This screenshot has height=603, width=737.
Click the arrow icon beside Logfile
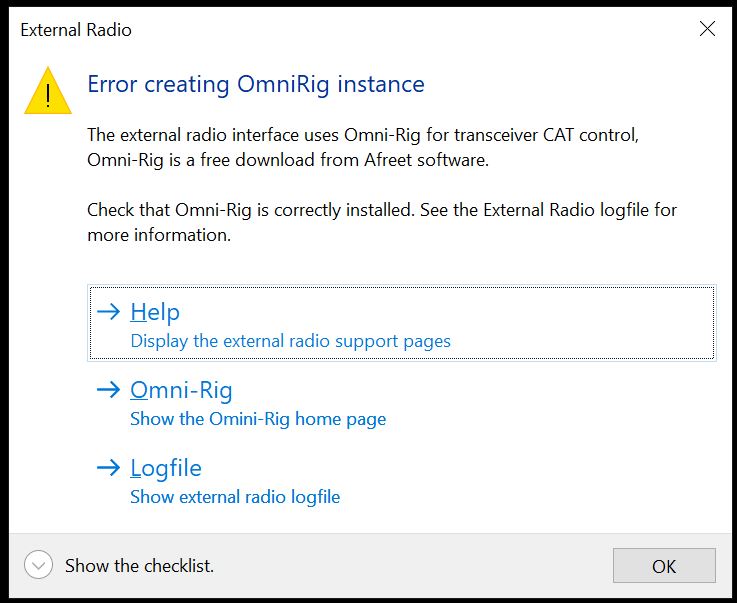[x=108, y=468]
